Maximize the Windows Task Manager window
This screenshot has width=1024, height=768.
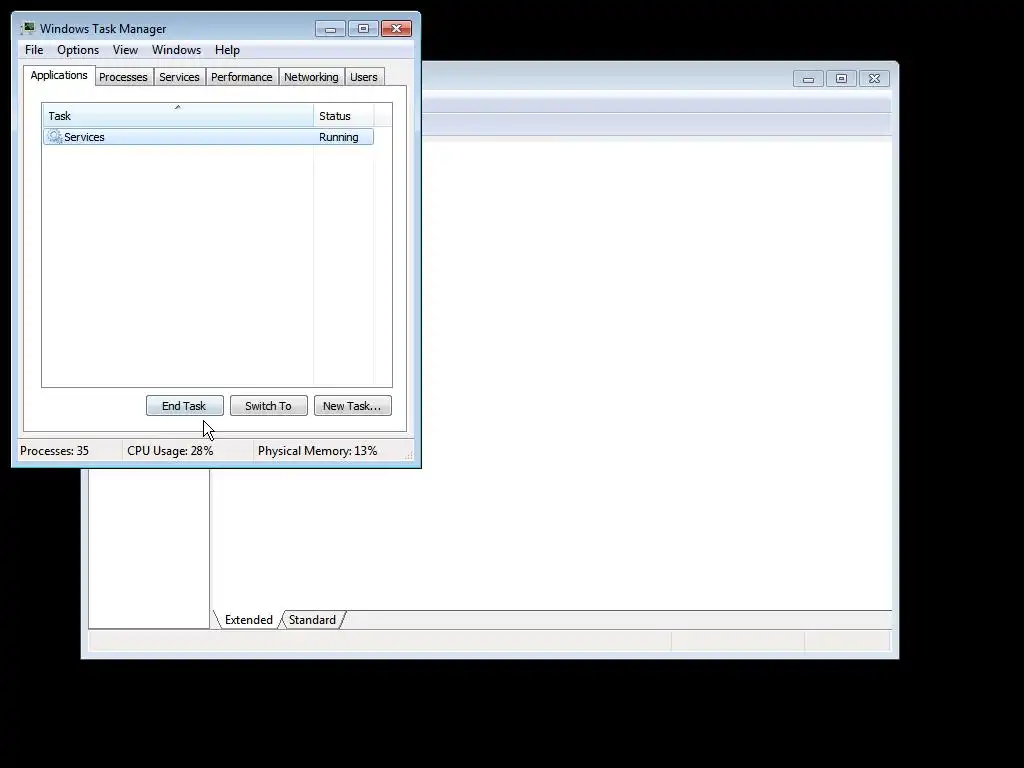363,29
